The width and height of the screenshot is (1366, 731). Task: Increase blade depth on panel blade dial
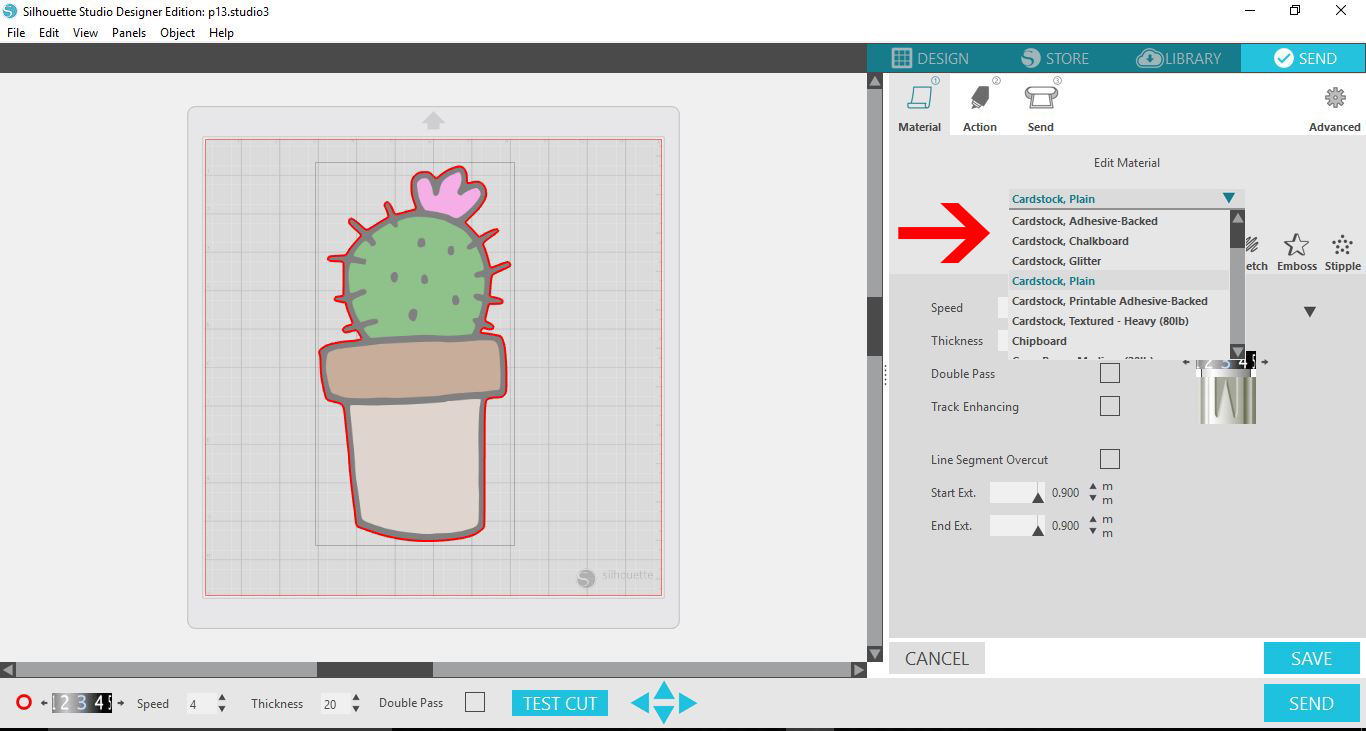tap(1264, 362)
